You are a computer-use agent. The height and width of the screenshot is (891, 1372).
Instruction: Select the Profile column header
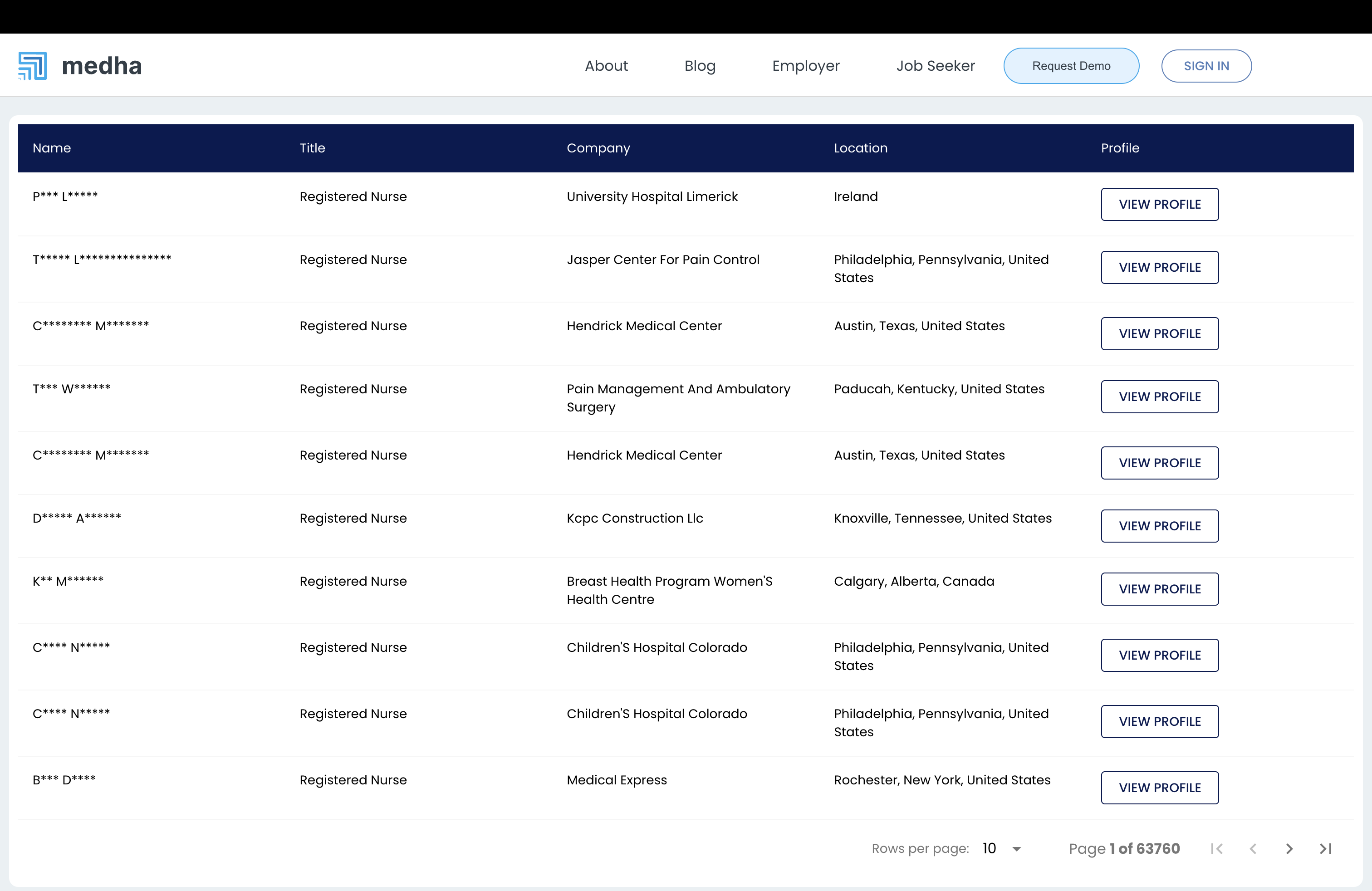1120,148
